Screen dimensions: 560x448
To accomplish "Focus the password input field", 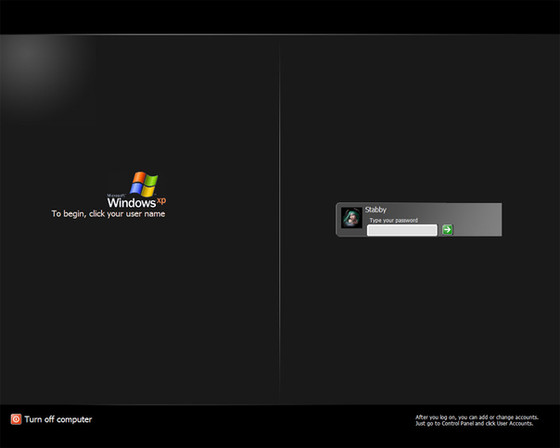I will pyautogui.click(x=402, y=230).
